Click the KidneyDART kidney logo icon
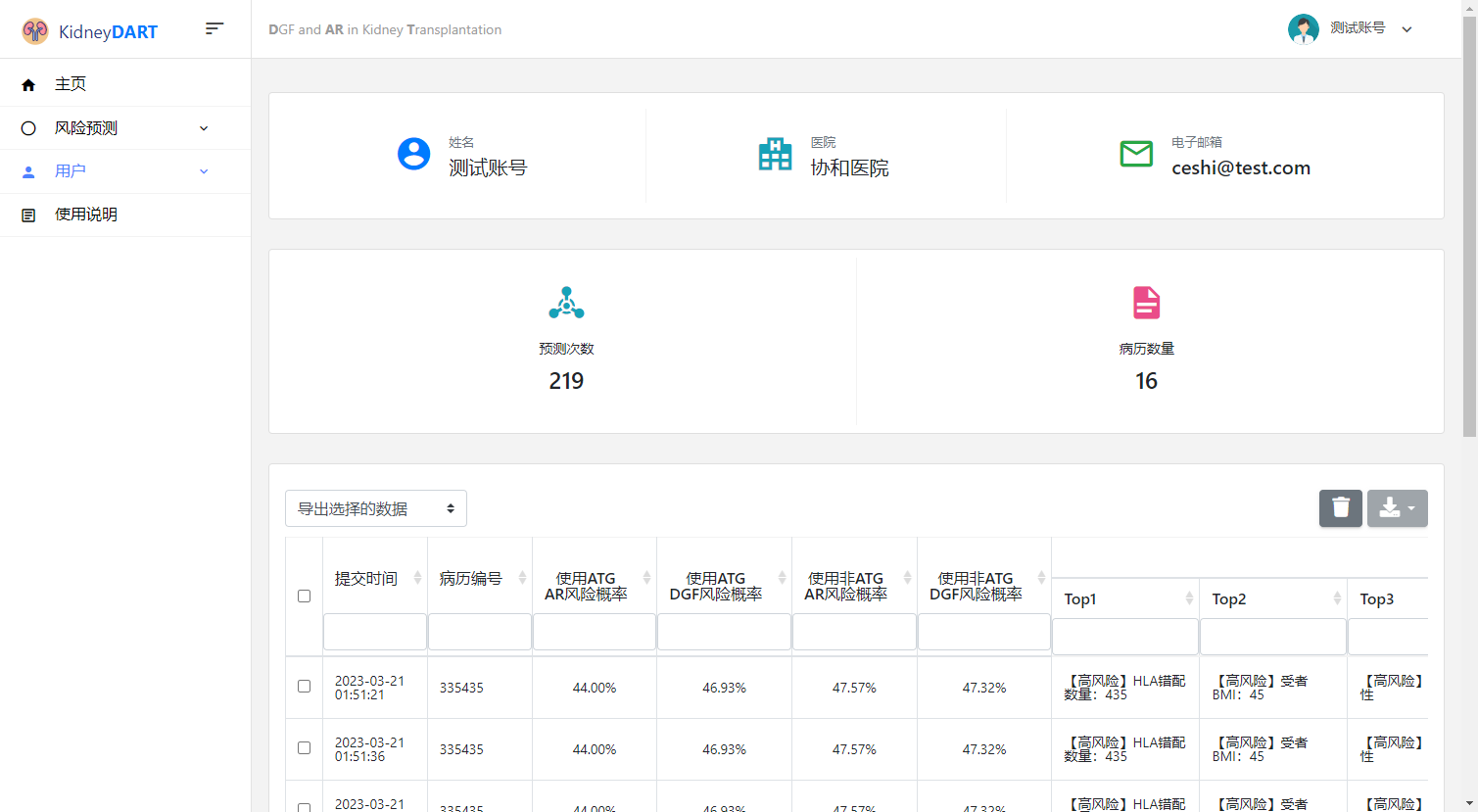1478x812 pixels. click(x=35, y=31)
